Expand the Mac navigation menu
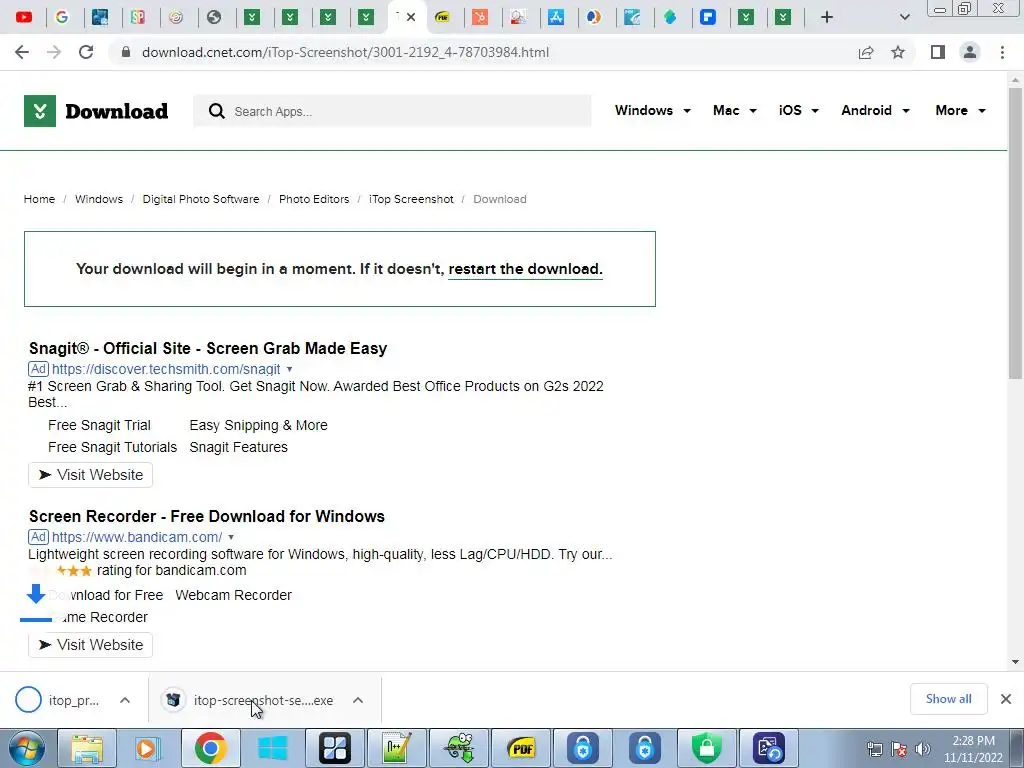Image resolution: width=1024 pixels, height=768 pixels. pos(735,110)
